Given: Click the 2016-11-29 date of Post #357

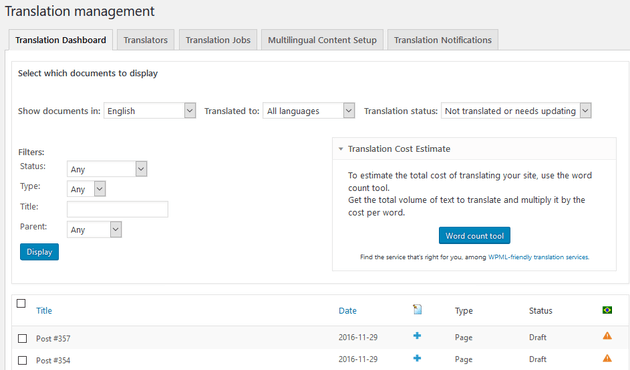Looking at the screenshot, I should point(358,337).
